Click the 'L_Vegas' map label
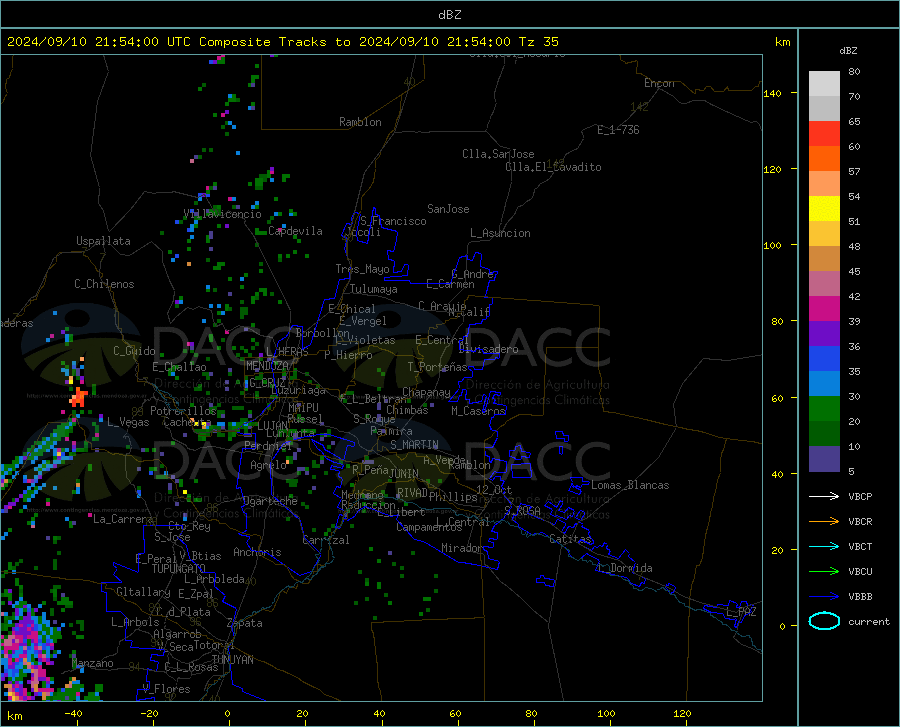The width and height of the screenshot is (900, 727). tap(128, 422)
